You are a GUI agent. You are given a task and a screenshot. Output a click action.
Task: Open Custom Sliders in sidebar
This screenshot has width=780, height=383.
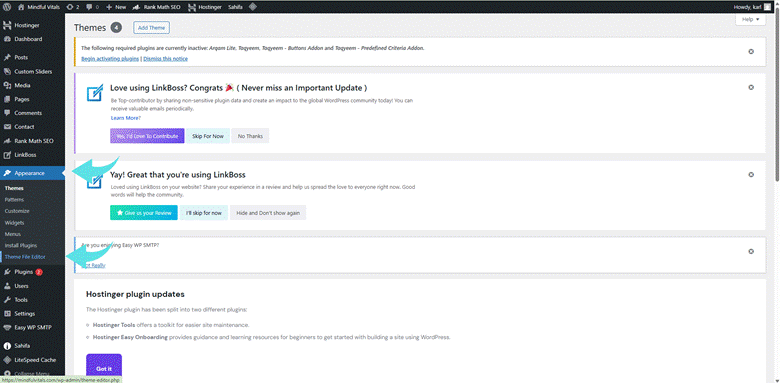click(32, 72)
